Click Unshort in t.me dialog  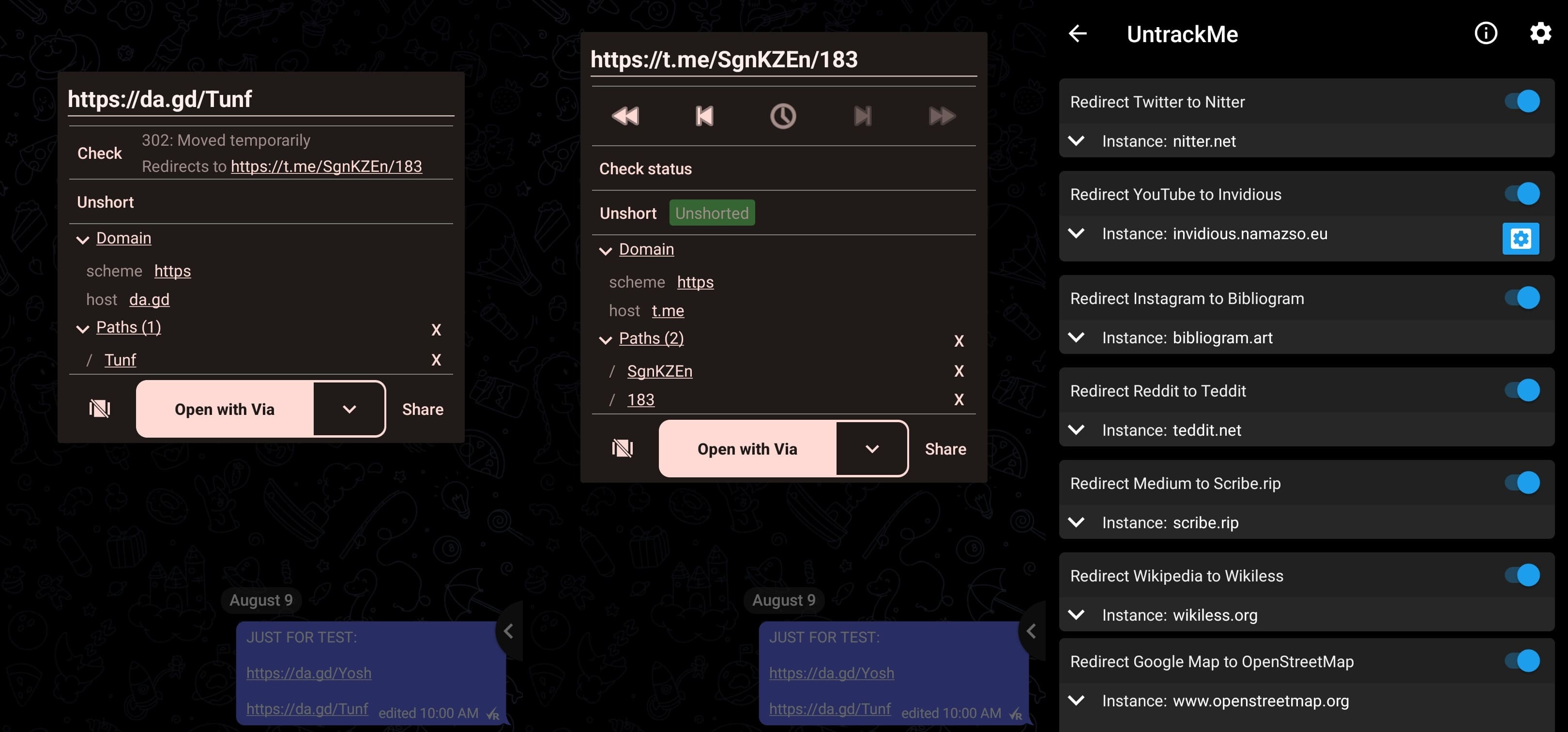[x=627, y=213]
